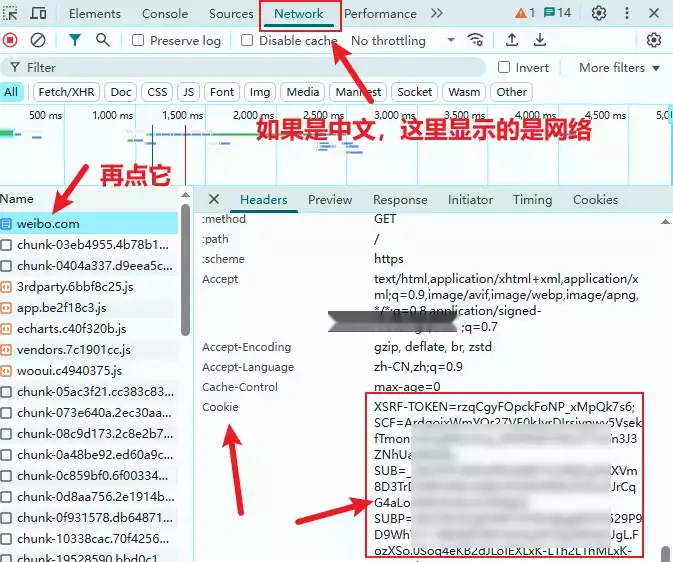Open the network search magnifier
The height and width of the screenshot is (562, 673).
click(103, 40)
